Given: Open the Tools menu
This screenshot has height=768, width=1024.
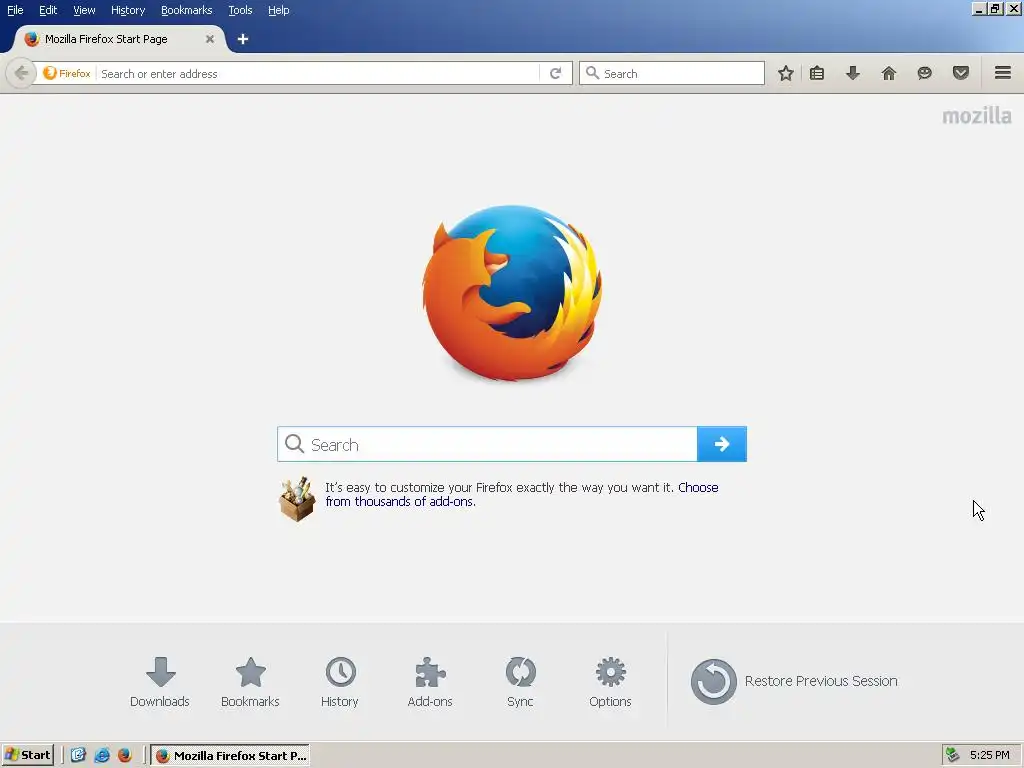Looking at the screenshot, I should [x=240, y=10].
